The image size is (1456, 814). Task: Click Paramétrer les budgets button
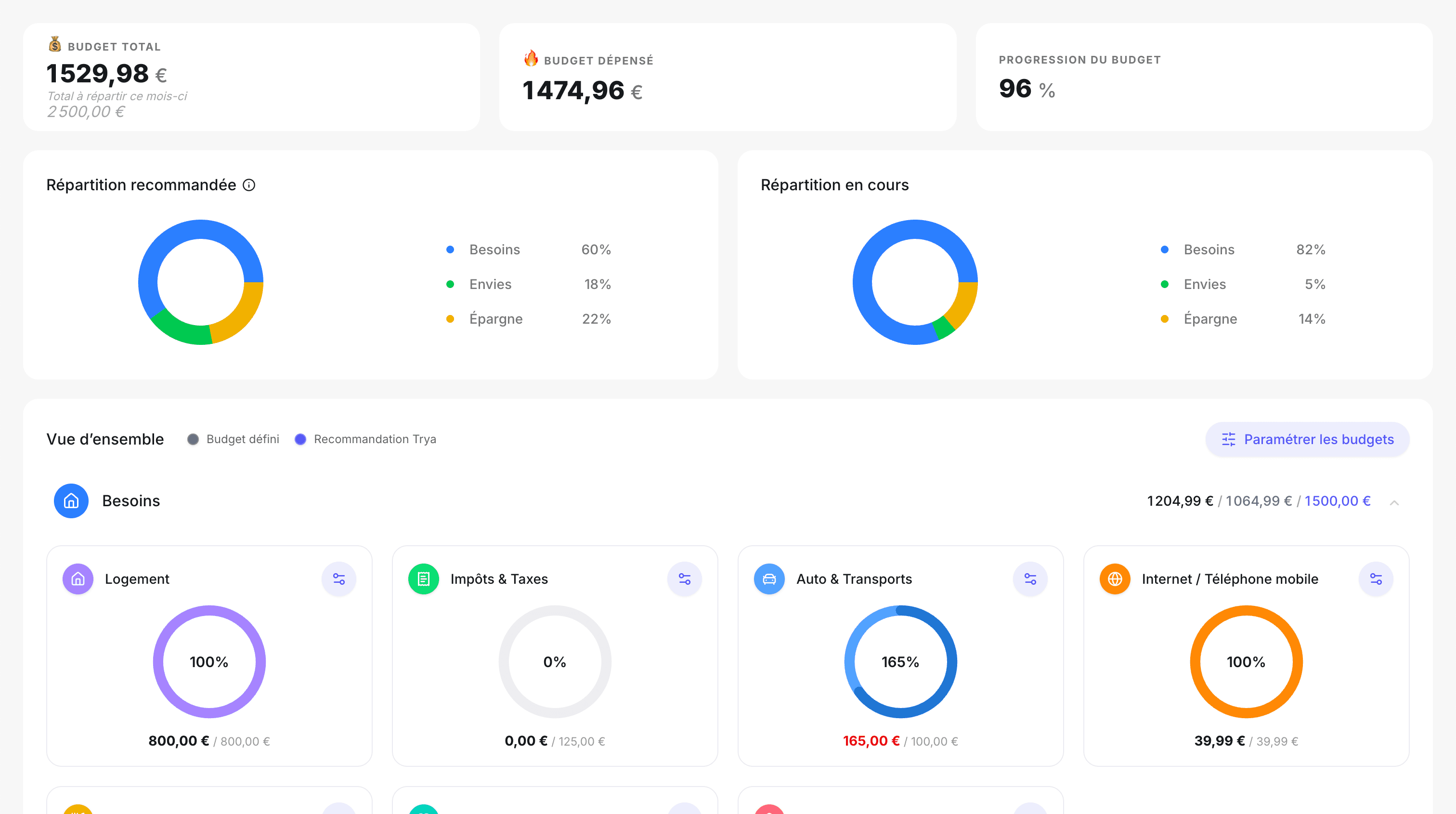pos(1307,439)
